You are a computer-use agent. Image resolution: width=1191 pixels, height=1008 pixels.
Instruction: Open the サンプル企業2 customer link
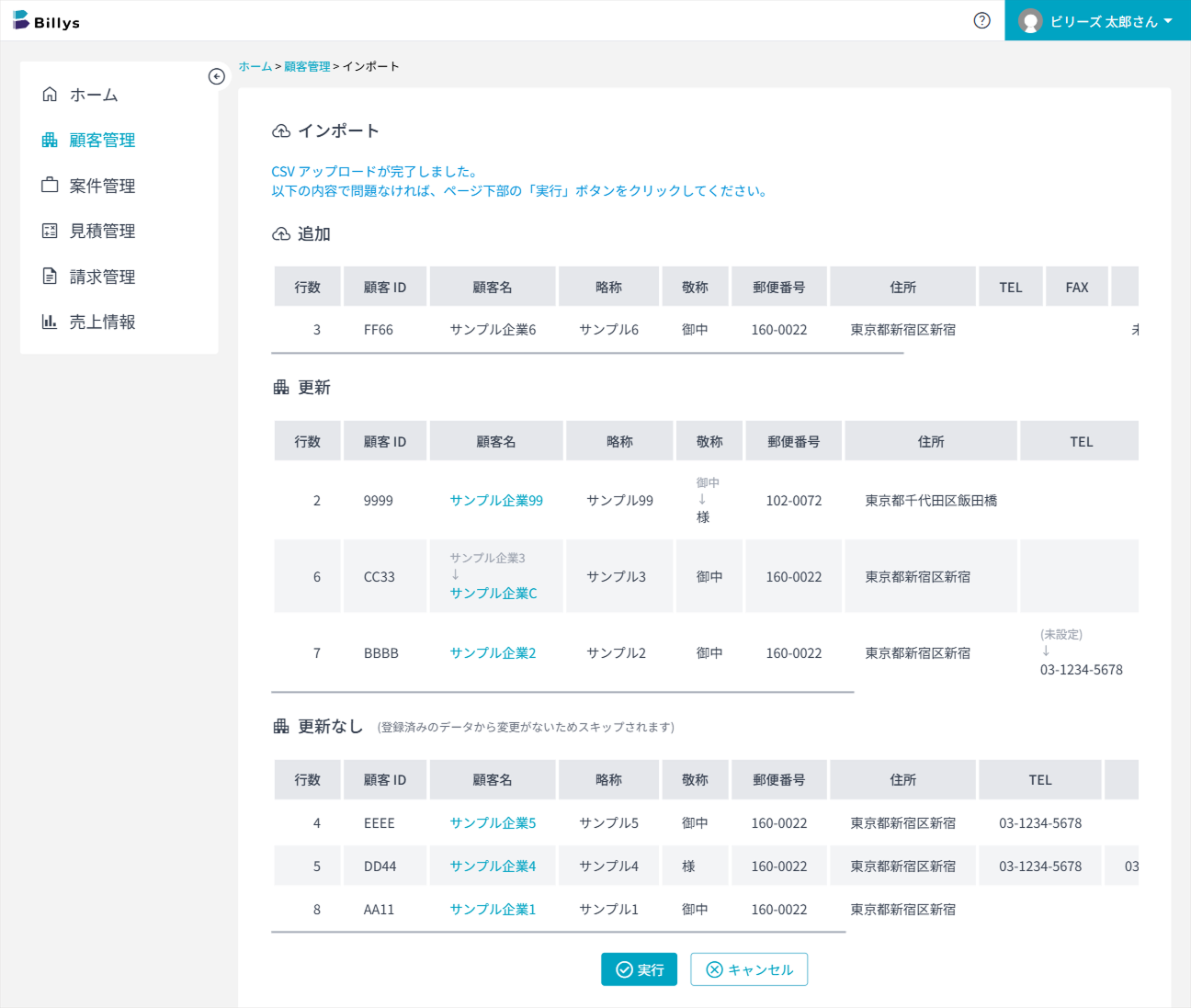click(x=493, y=653)
